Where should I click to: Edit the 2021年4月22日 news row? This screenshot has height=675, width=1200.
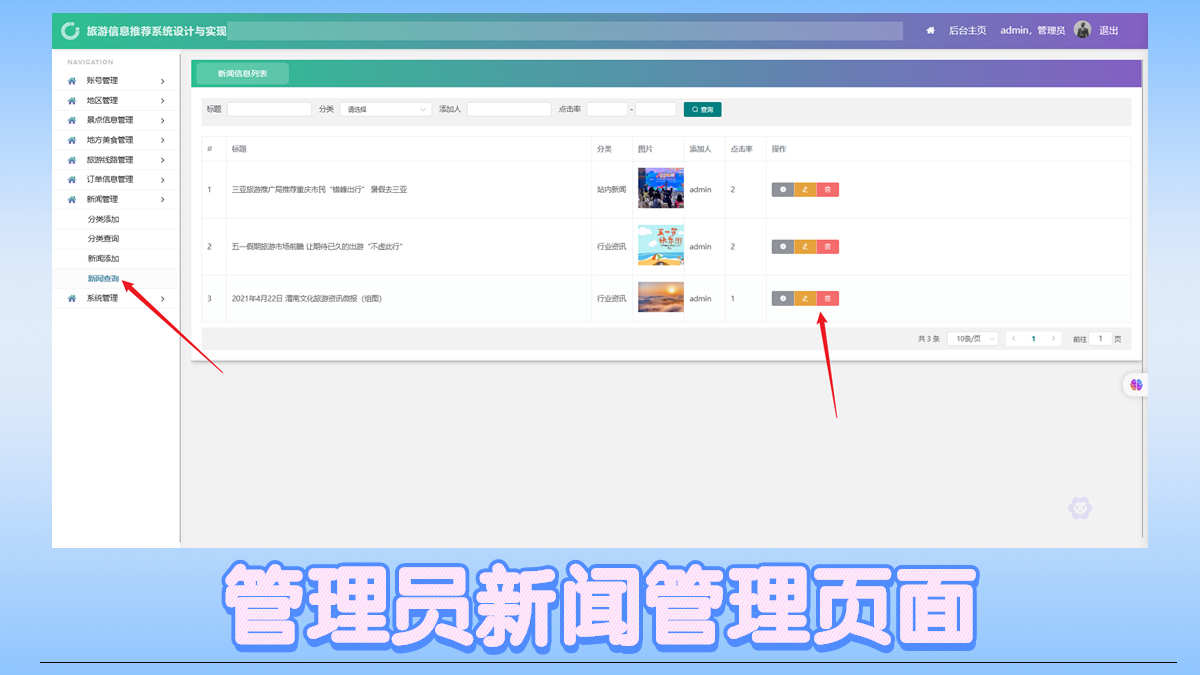tap(805, 298)
